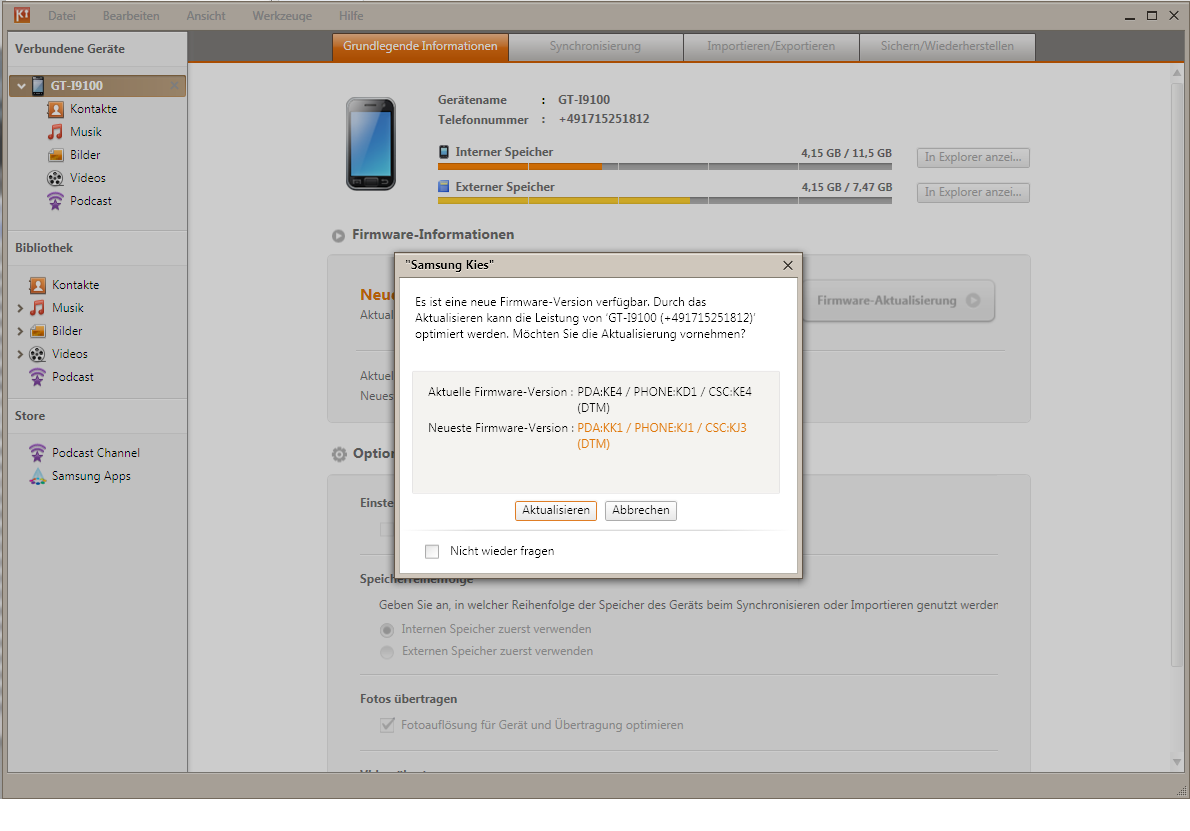This screenshot has width=1190, height=831.
Task: Open Kontakte in Bibliothek section
Action: pyautogui.click(x=75, y=285)
